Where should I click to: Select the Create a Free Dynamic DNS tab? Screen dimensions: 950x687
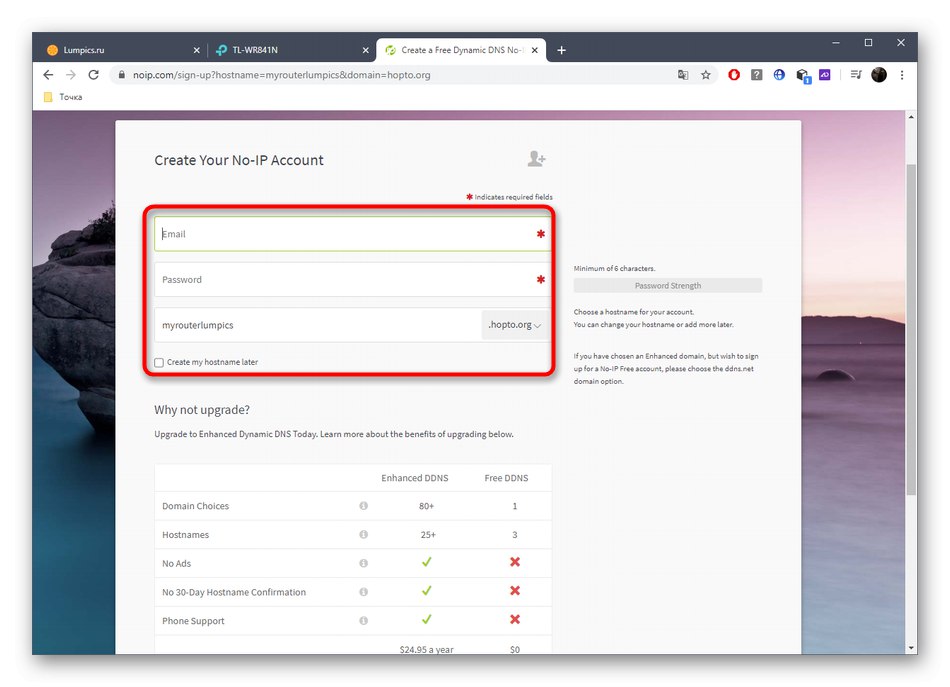tap(460, 50)
